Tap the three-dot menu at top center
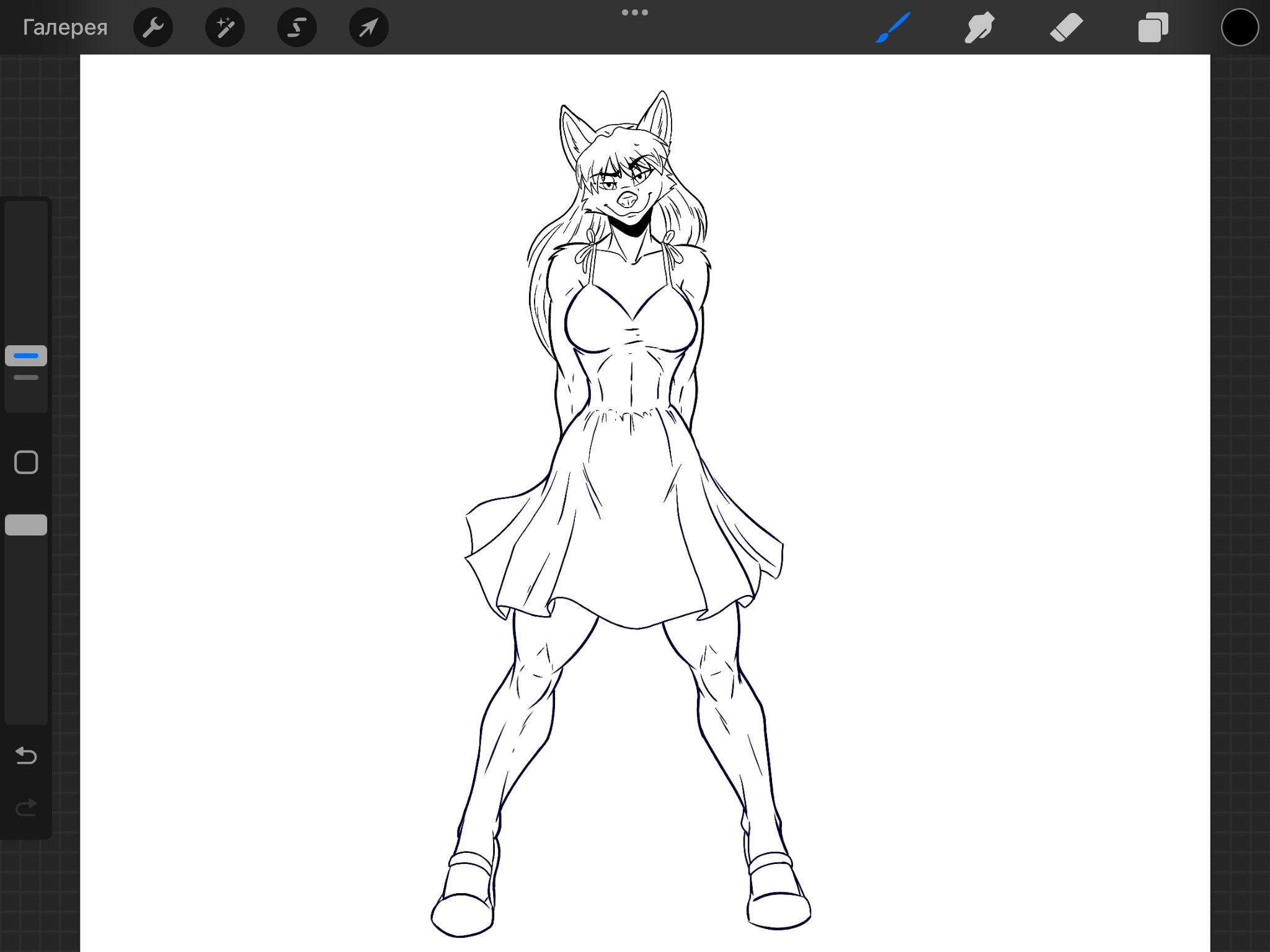 (x=634, y=12)
